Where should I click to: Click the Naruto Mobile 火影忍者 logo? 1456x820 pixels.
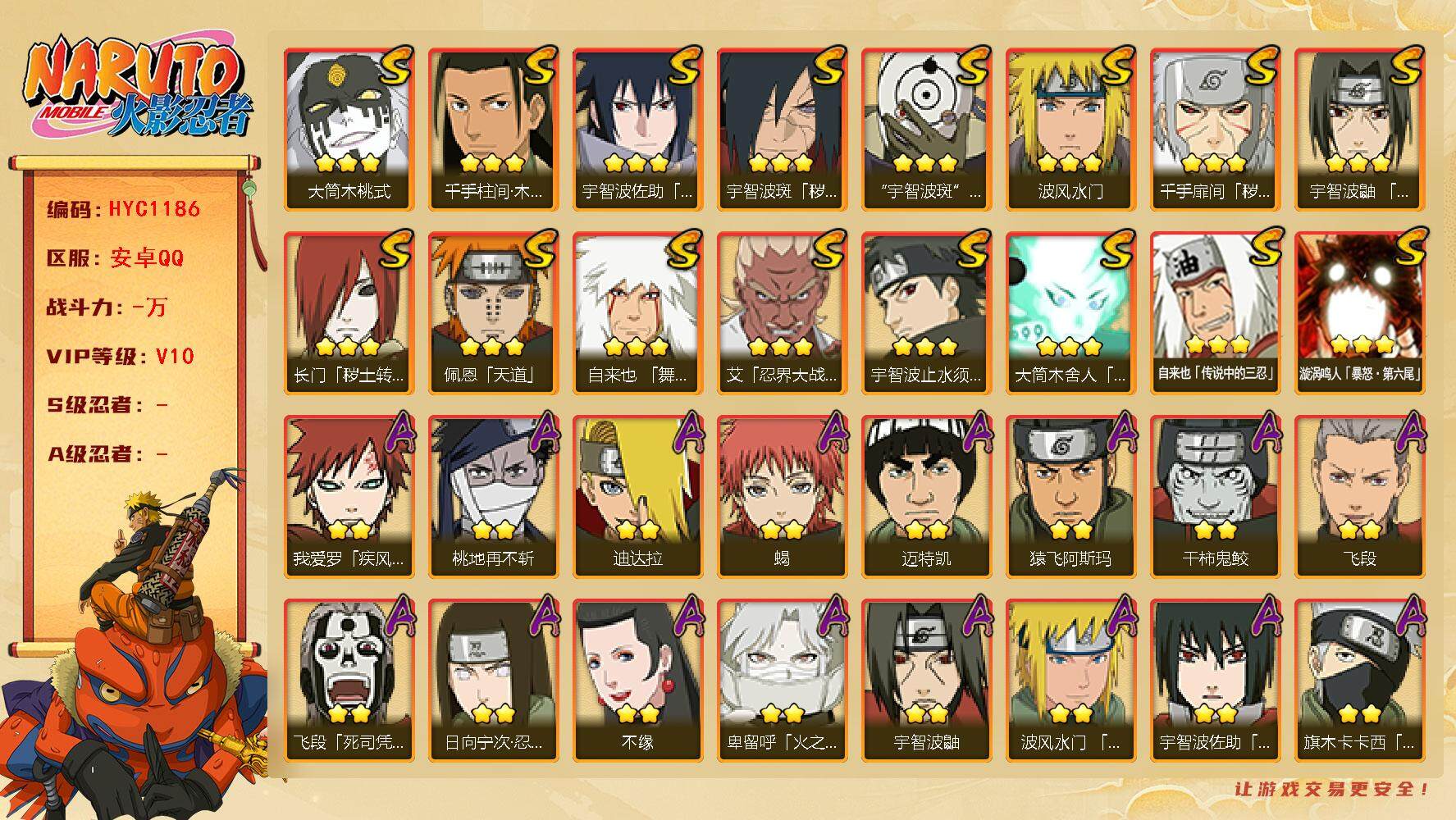point(135,89)
